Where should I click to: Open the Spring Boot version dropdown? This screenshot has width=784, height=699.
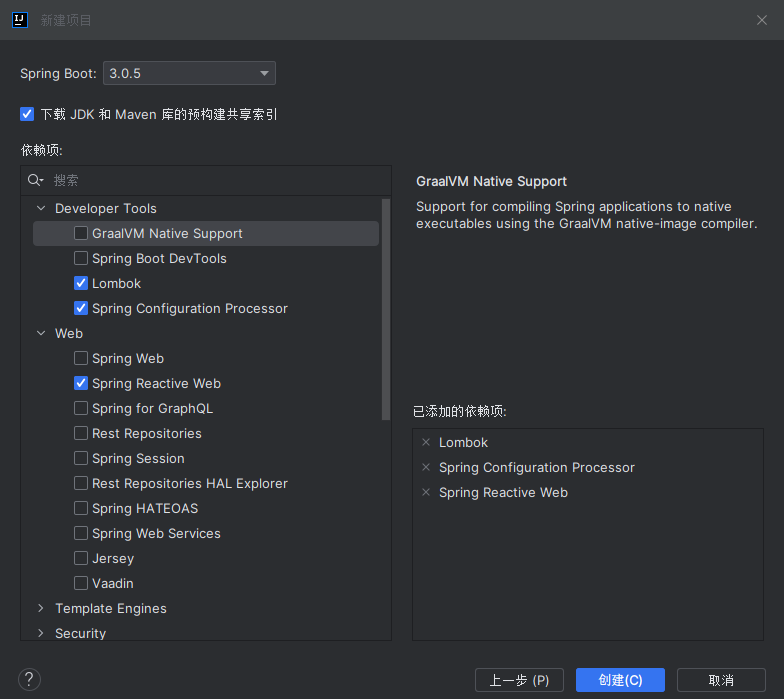[x=189, y=74]
